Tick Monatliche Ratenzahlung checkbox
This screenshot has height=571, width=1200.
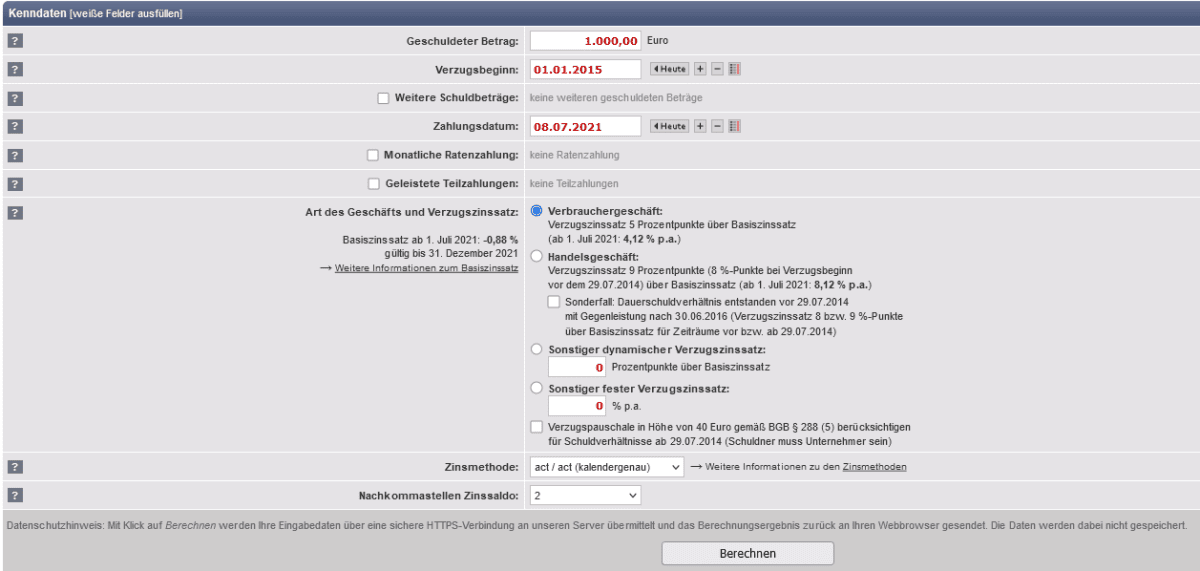coord(373,155)
